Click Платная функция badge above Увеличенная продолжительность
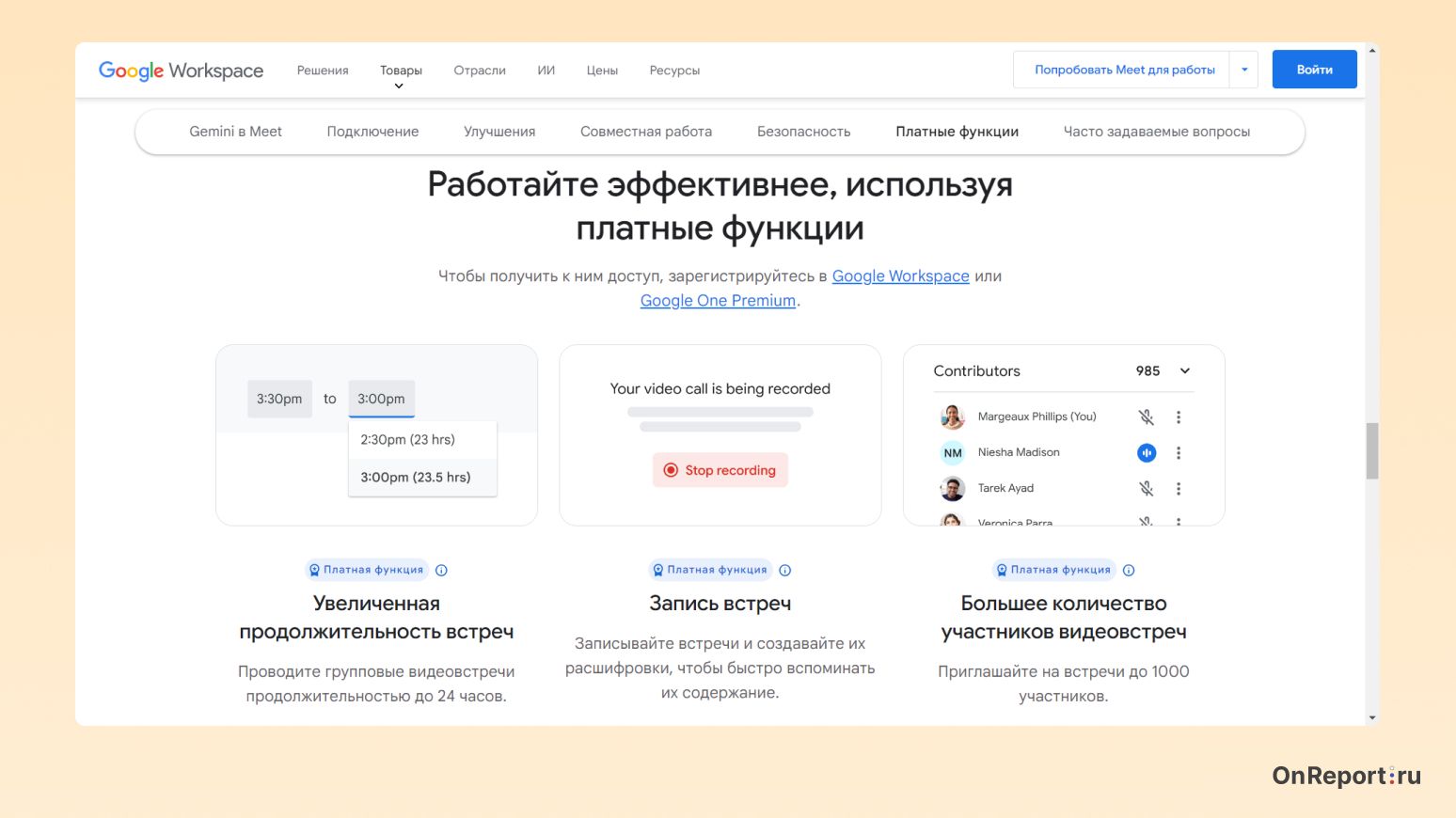 coord(367,570)
